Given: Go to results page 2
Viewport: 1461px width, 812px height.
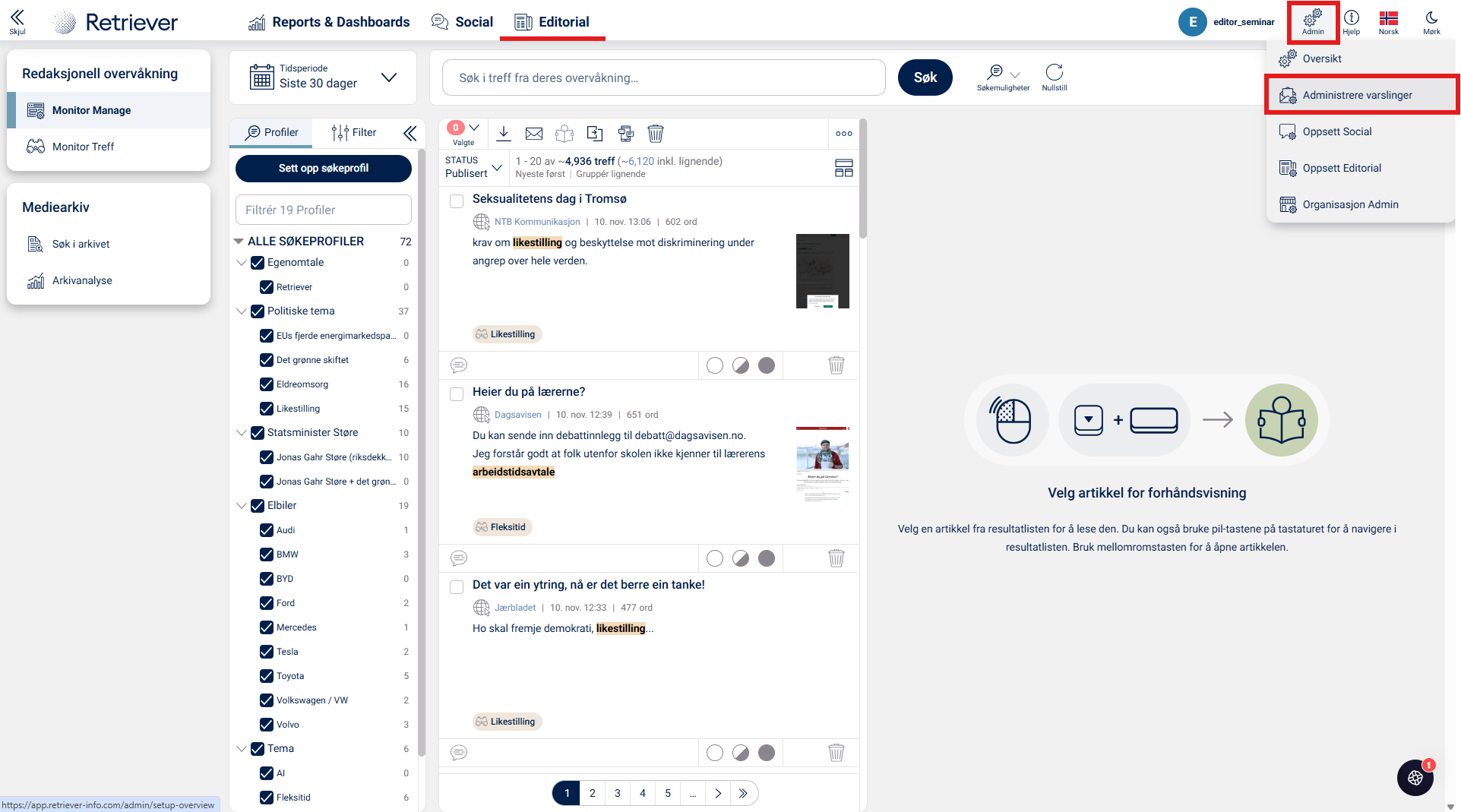Looking at the screenshot, I should 593,793.
